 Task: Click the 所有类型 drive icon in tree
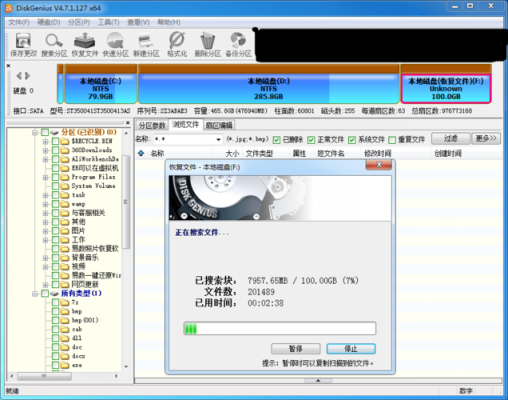pyautogui.click(x=54, y=293)
